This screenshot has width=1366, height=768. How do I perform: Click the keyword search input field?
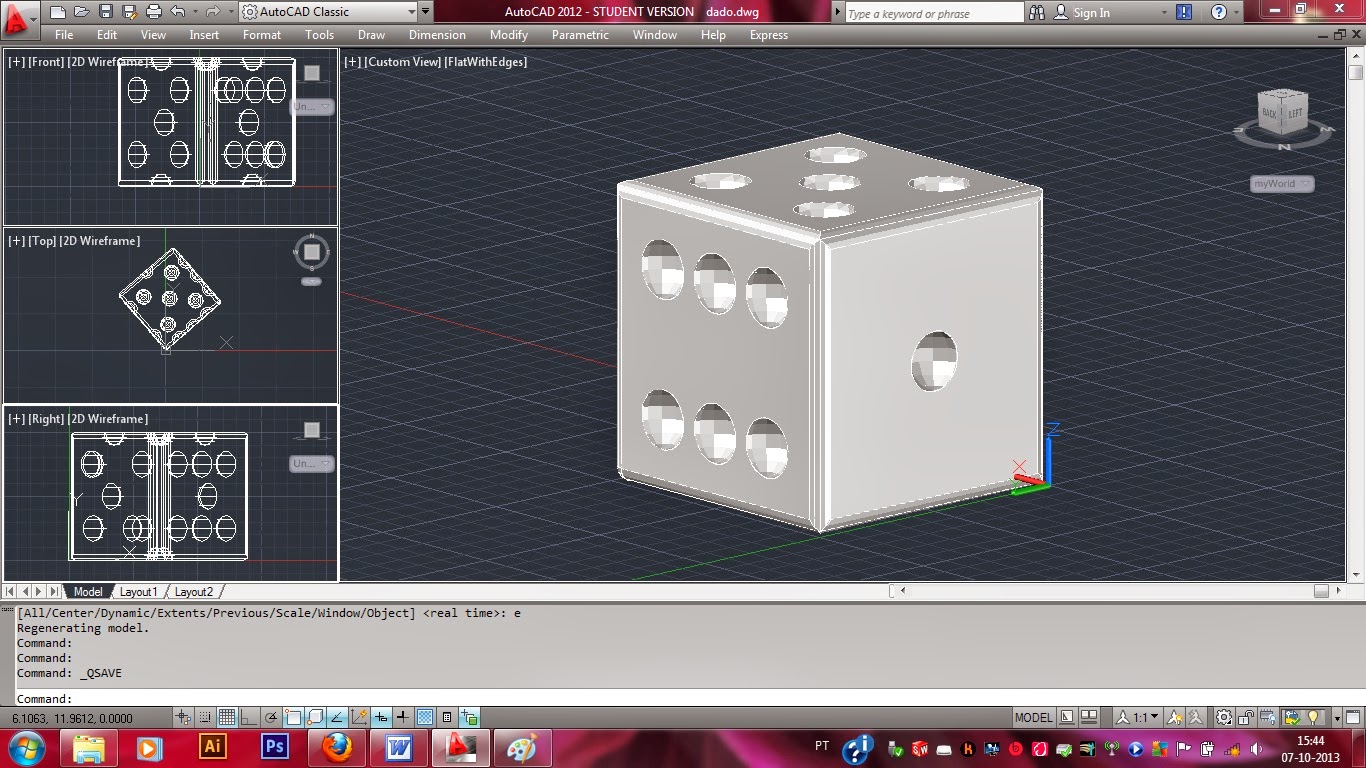pos(934,13)
